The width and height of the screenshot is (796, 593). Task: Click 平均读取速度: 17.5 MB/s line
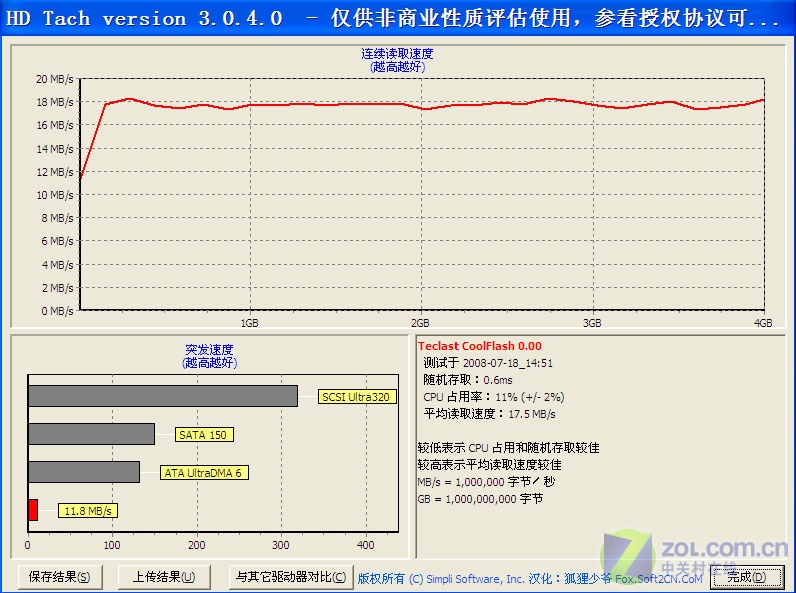pos(489,414)
